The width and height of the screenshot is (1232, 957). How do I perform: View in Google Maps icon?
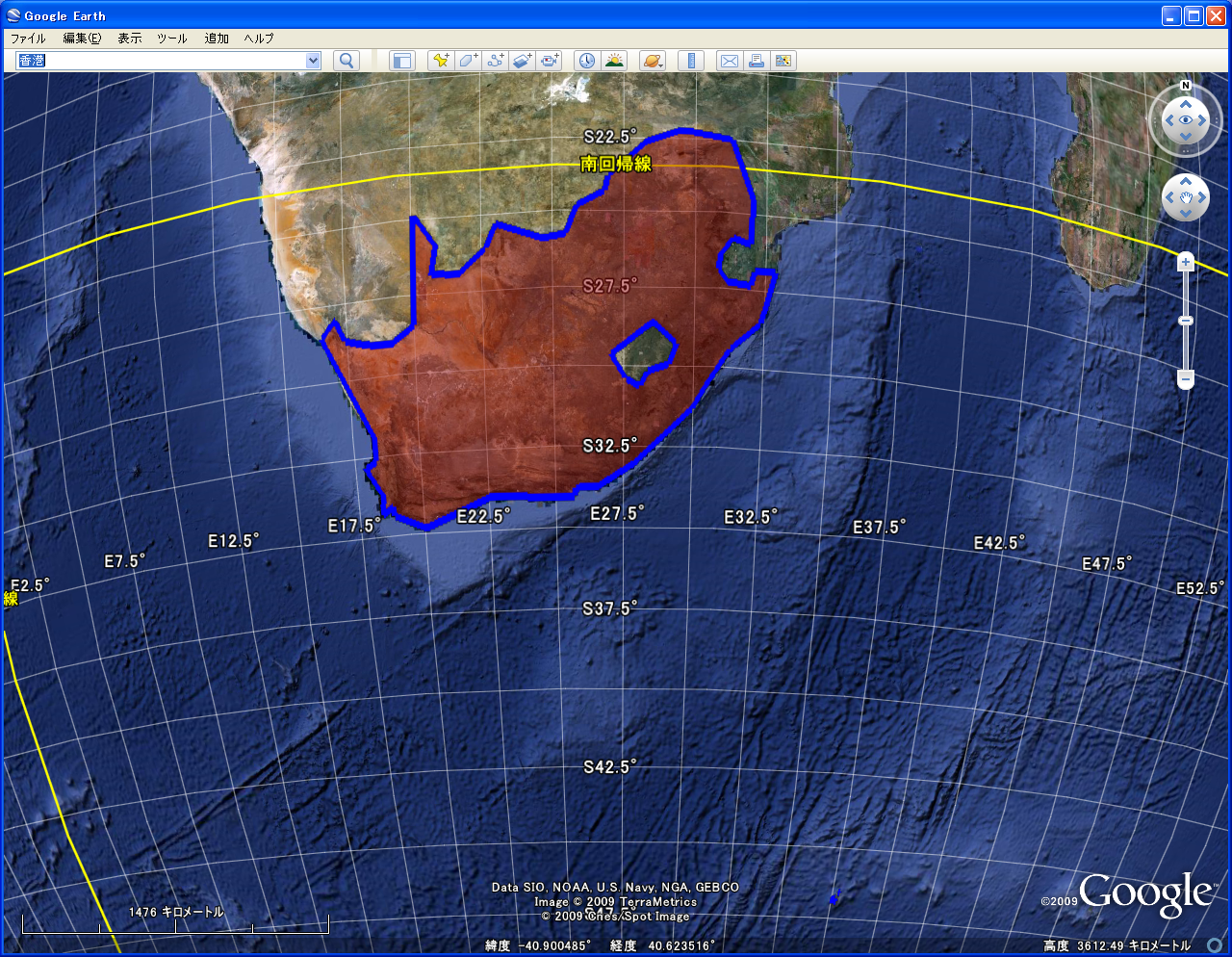(783, 61)
